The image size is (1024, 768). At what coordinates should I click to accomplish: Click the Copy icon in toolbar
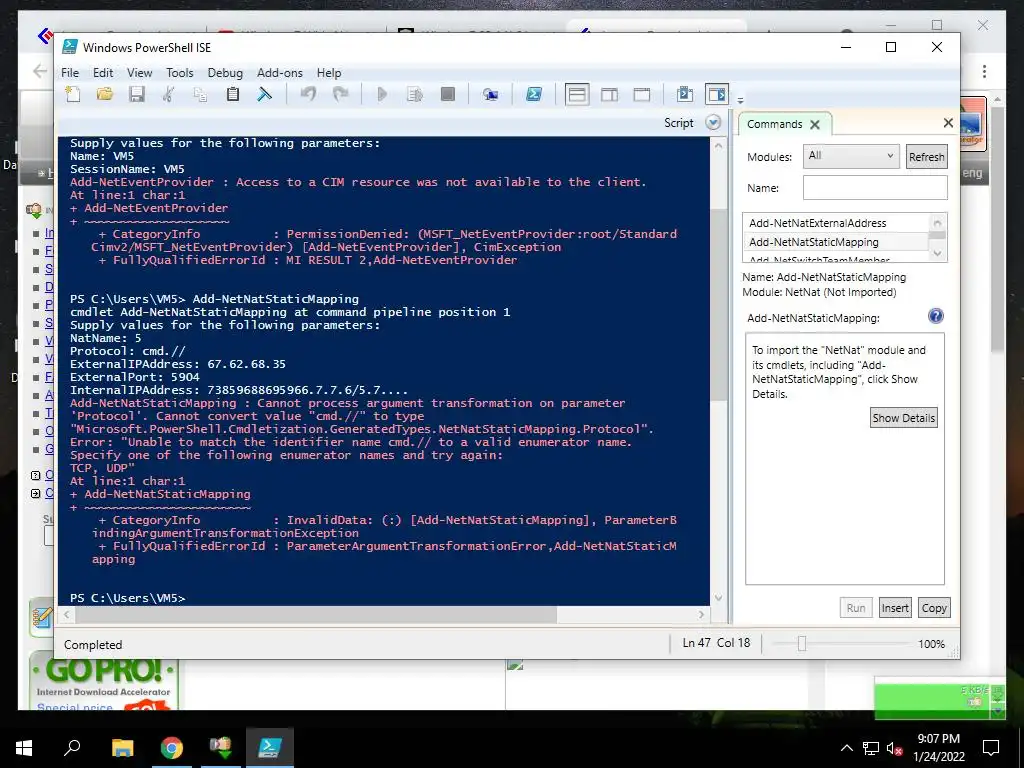(x=200, y=94)
